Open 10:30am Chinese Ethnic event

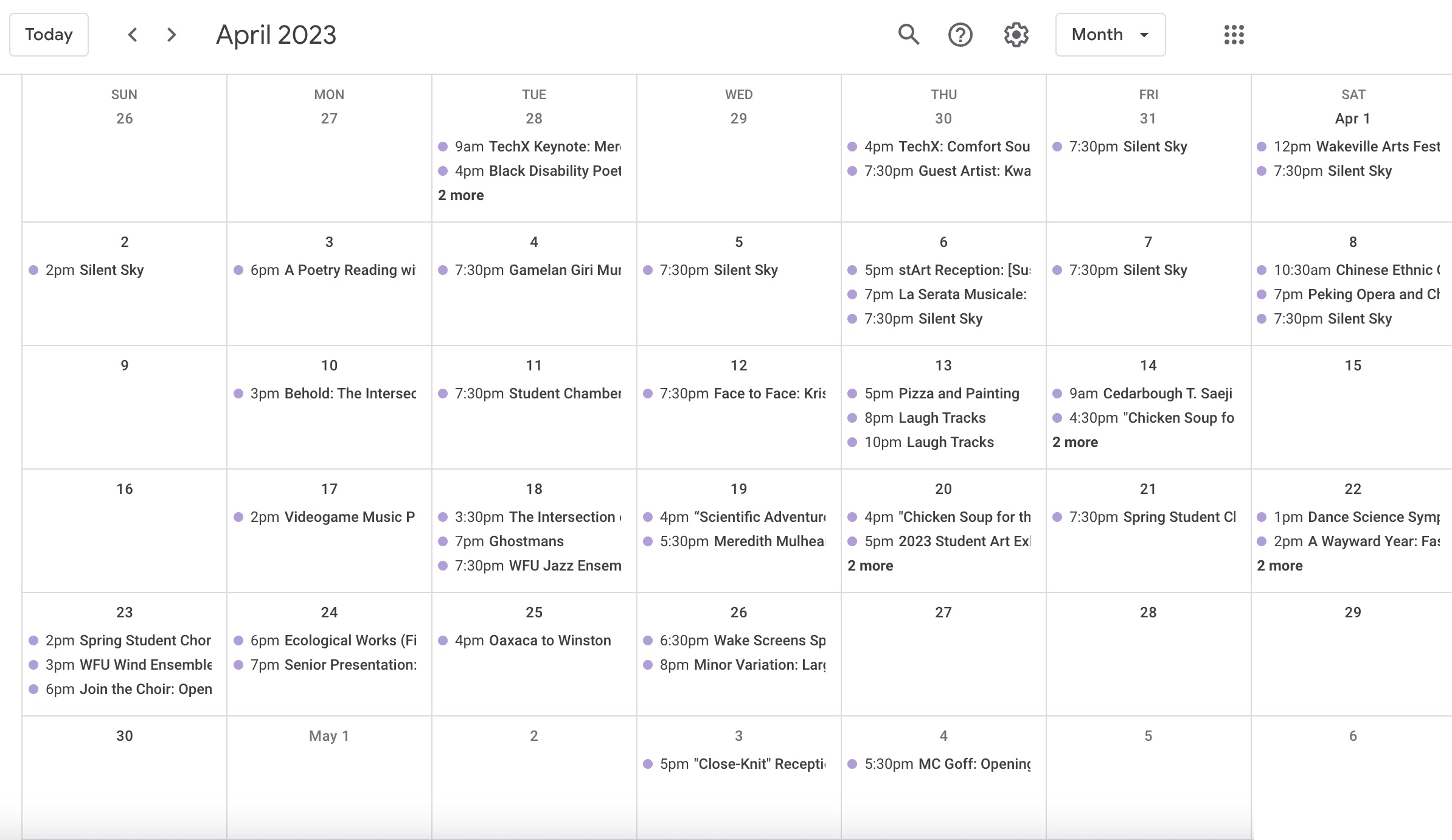1349,270
